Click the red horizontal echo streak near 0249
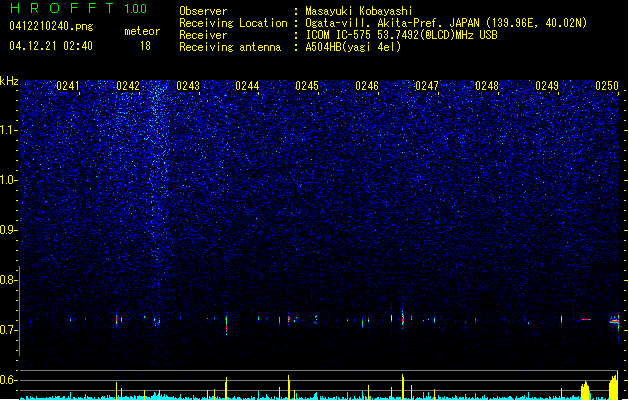 [586, 320]
